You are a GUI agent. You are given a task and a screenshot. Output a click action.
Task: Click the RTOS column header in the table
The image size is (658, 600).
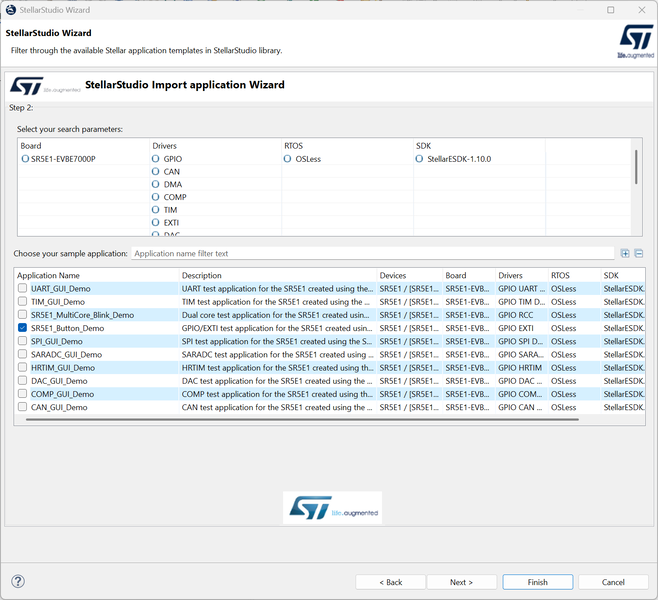574,275
